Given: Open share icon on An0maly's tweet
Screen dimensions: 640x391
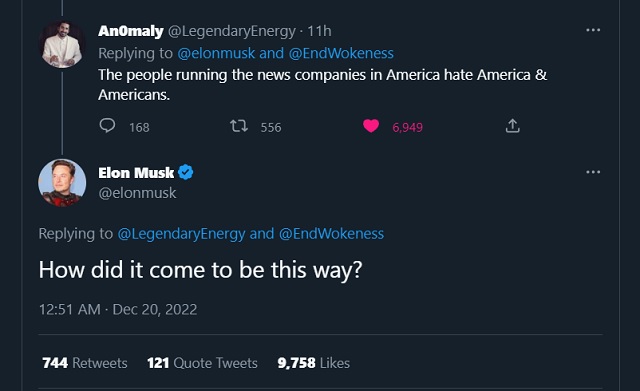Looking at the screenshot, I should [513, 126].
